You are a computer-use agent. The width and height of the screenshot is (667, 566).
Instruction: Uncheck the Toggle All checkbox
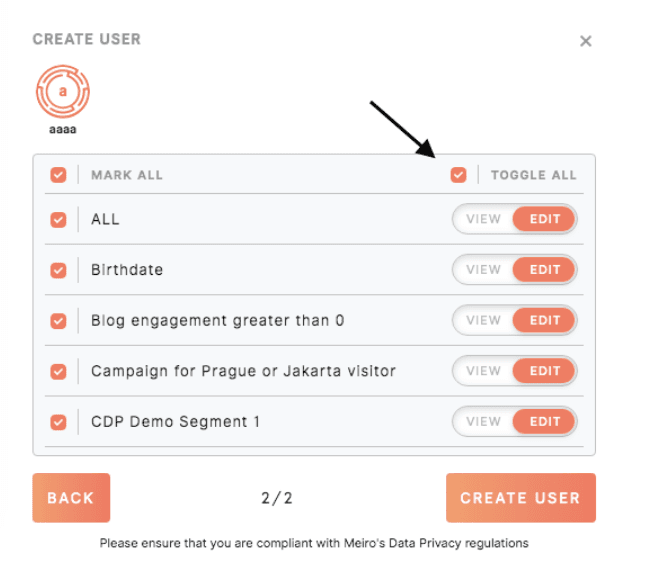458,175
